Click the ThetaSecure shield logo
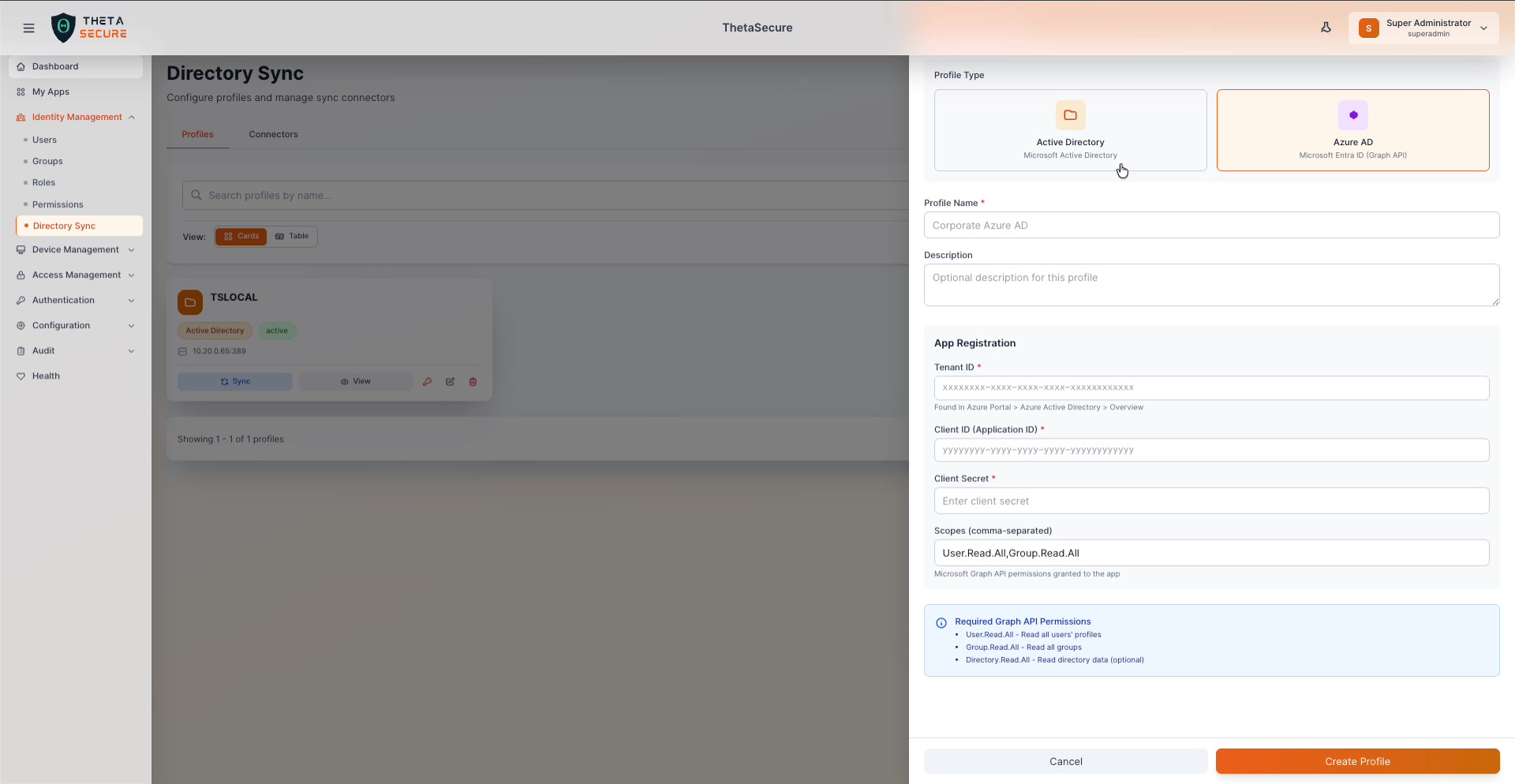The width and height of the screenshot is (1515, 784). tap(63, 27)
